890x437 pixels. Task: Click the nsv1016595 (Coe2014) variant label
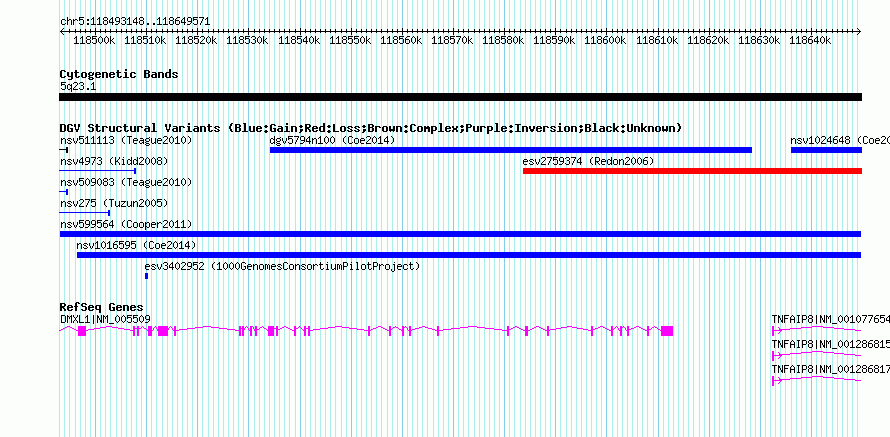coord(136,246)
